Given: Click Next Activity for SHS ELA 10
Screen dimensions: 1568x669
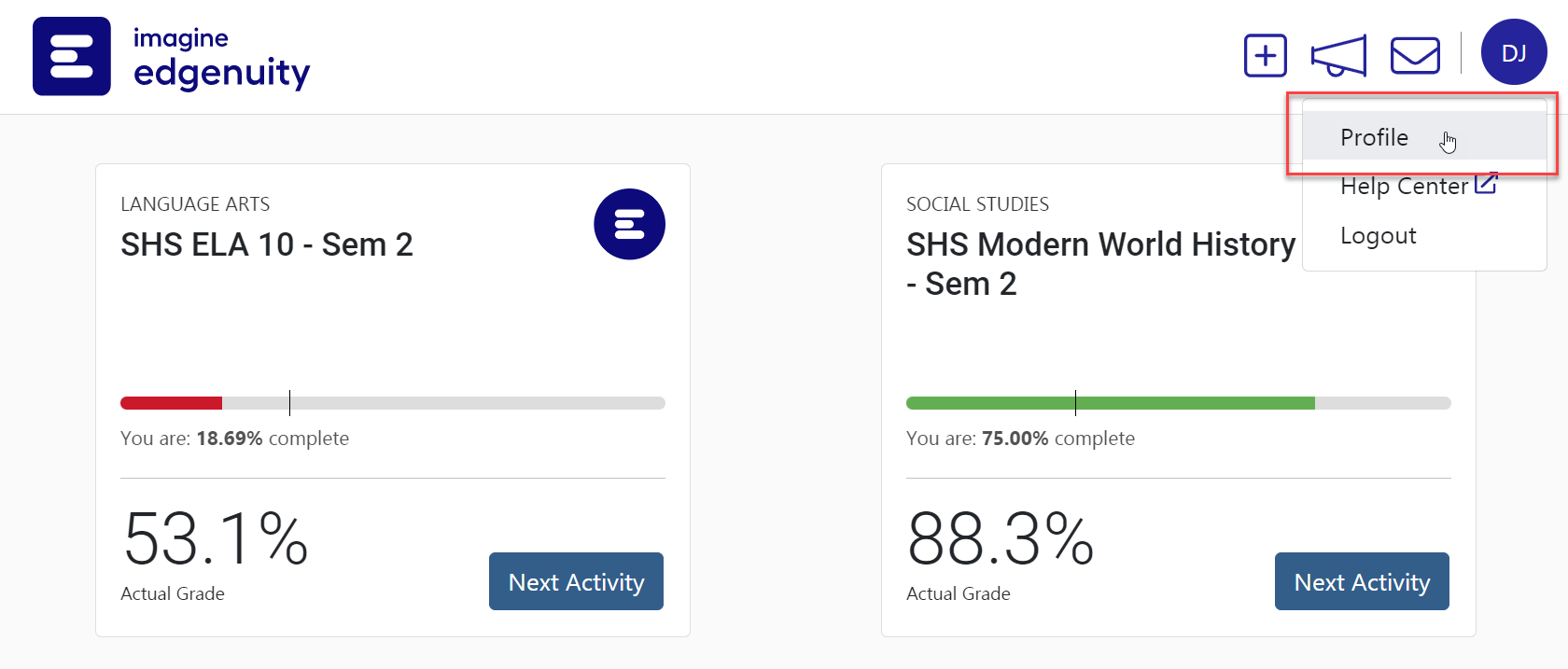Looking at the screenshot, I should [x=576, y=581].
